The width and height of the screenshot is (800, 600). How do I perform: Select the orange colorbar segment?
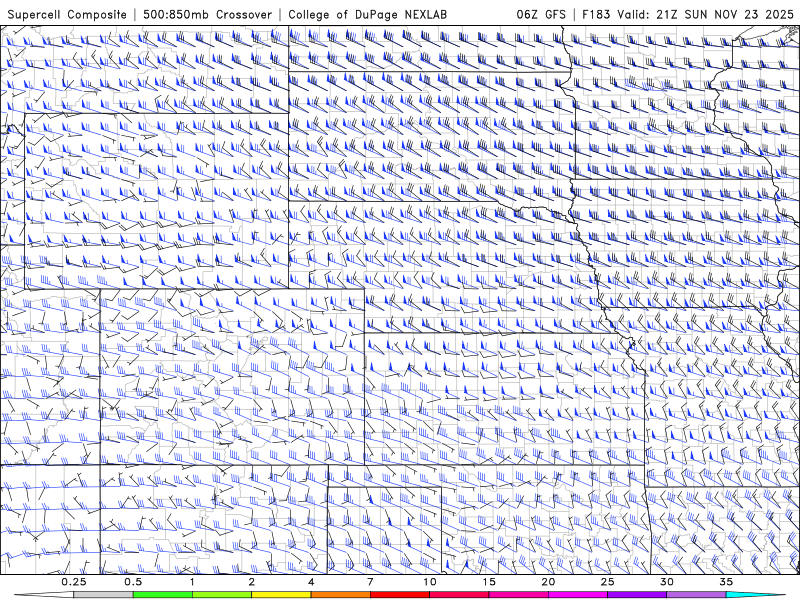click(340, 595)
